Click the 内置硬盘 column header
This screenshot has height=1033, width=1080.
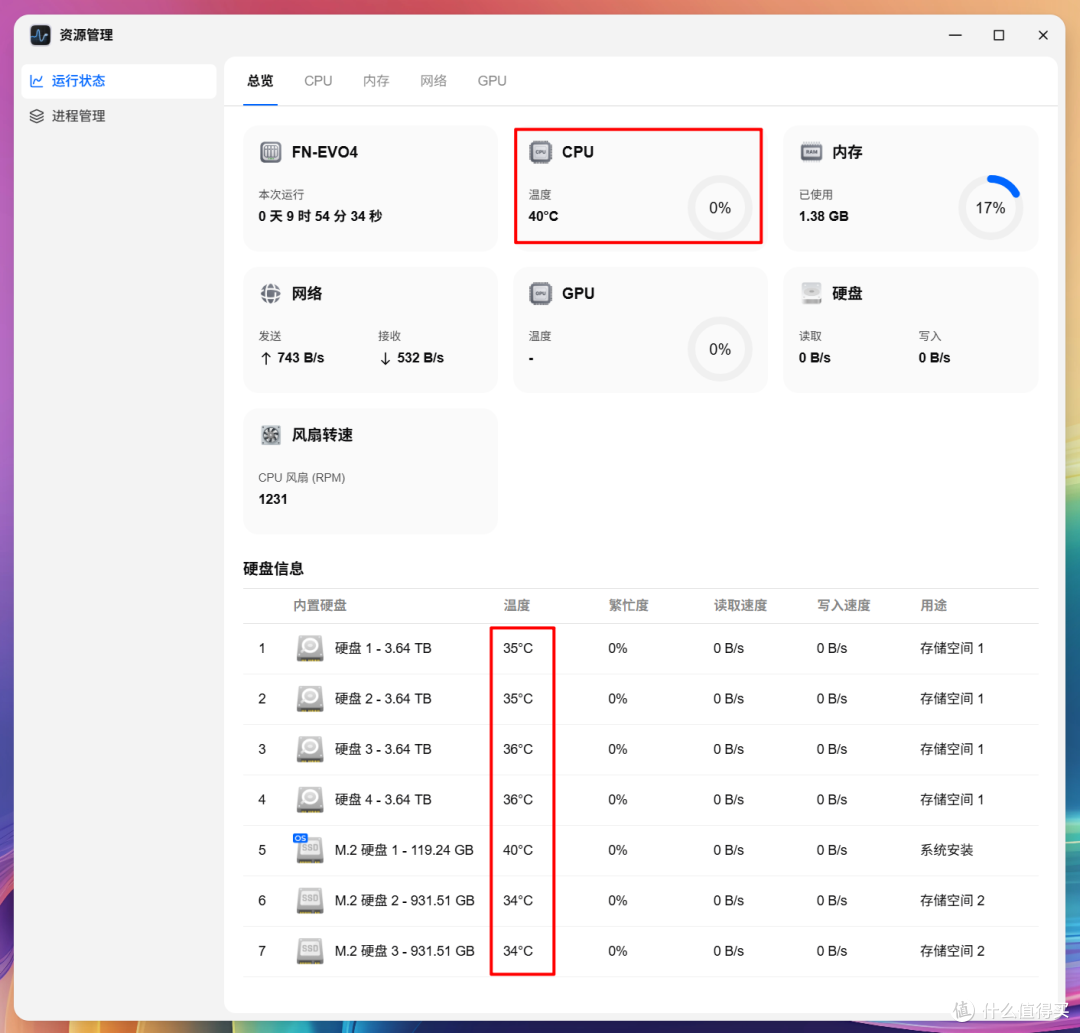[320, 606]
